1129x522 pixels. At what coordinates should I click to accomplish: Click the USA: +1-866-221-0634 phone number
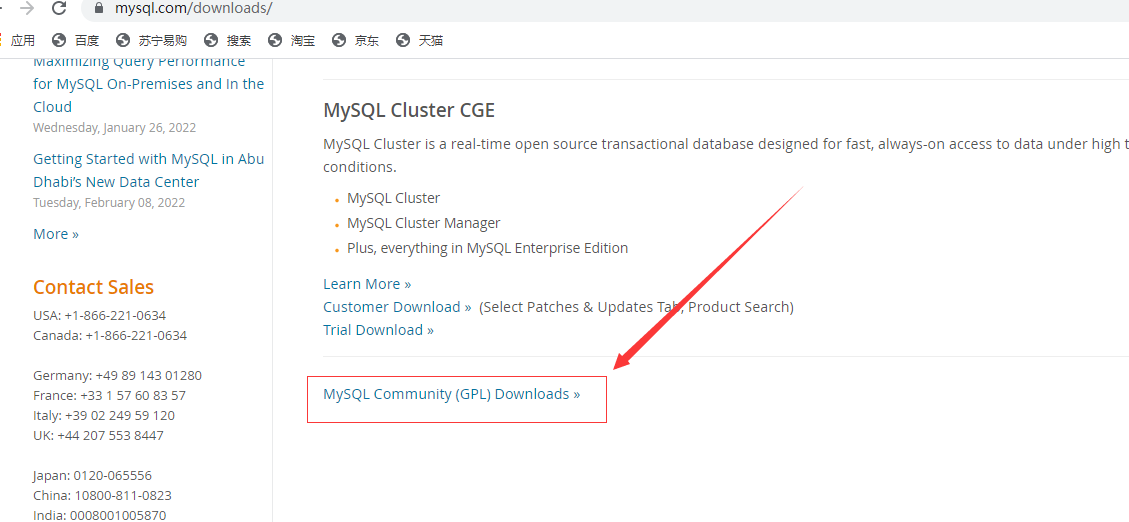pyautogui.click(x=99, y=315)
